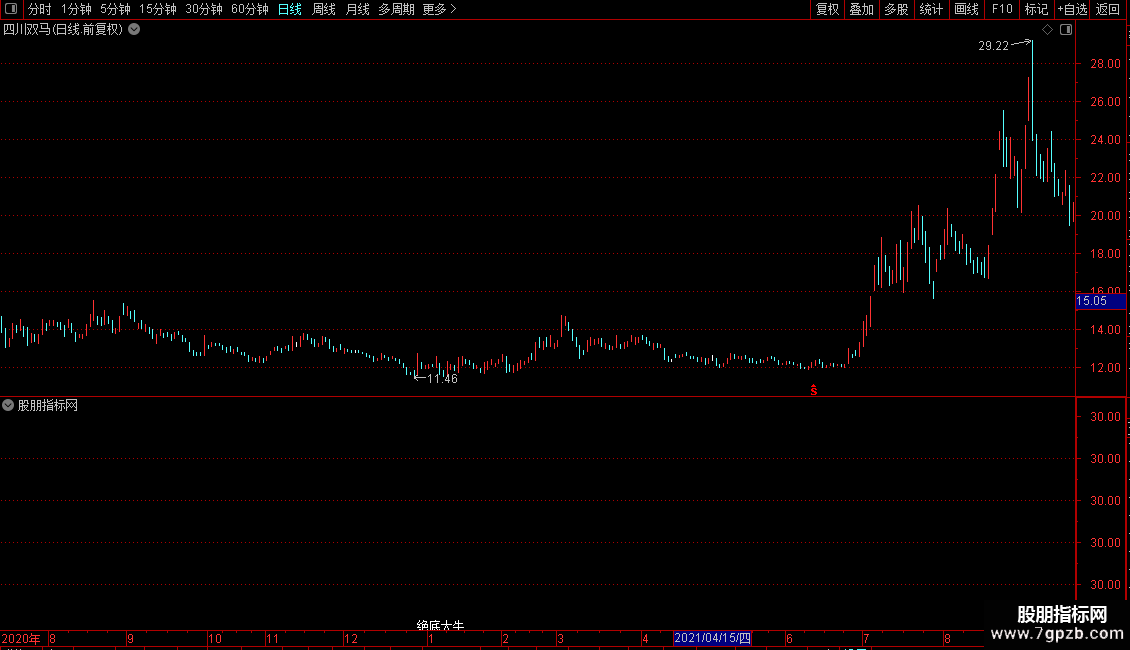1130x650 pixels.
Task: Click the 29.22 high price label
Action: 994,46
